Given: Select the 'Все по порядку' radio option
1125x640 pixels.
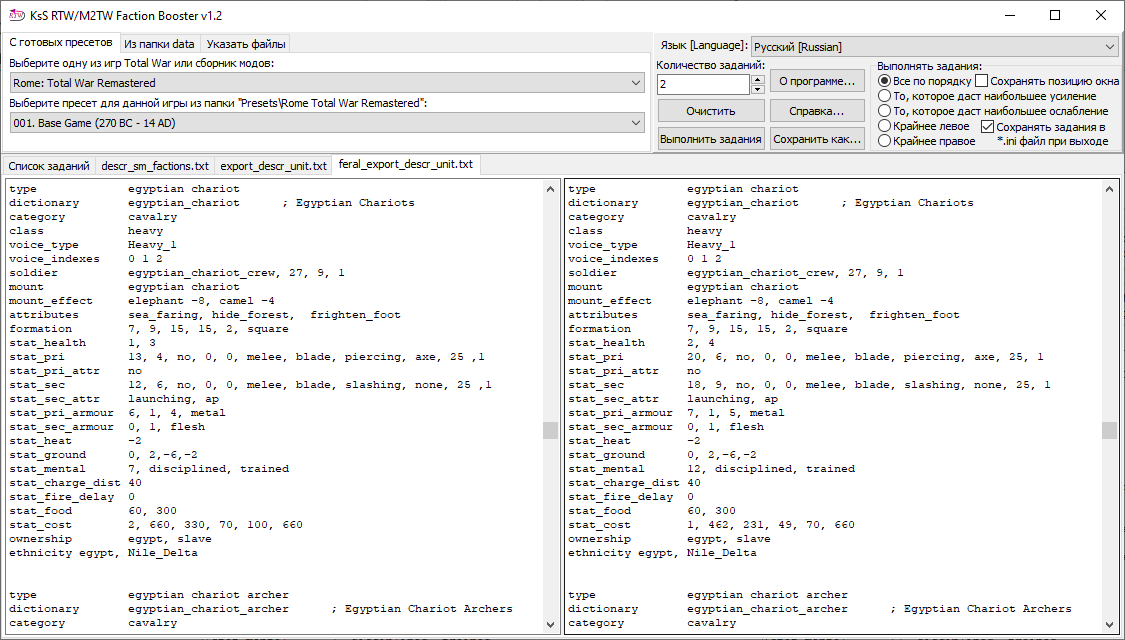Looking at the screenshot, I should (884, 81).
